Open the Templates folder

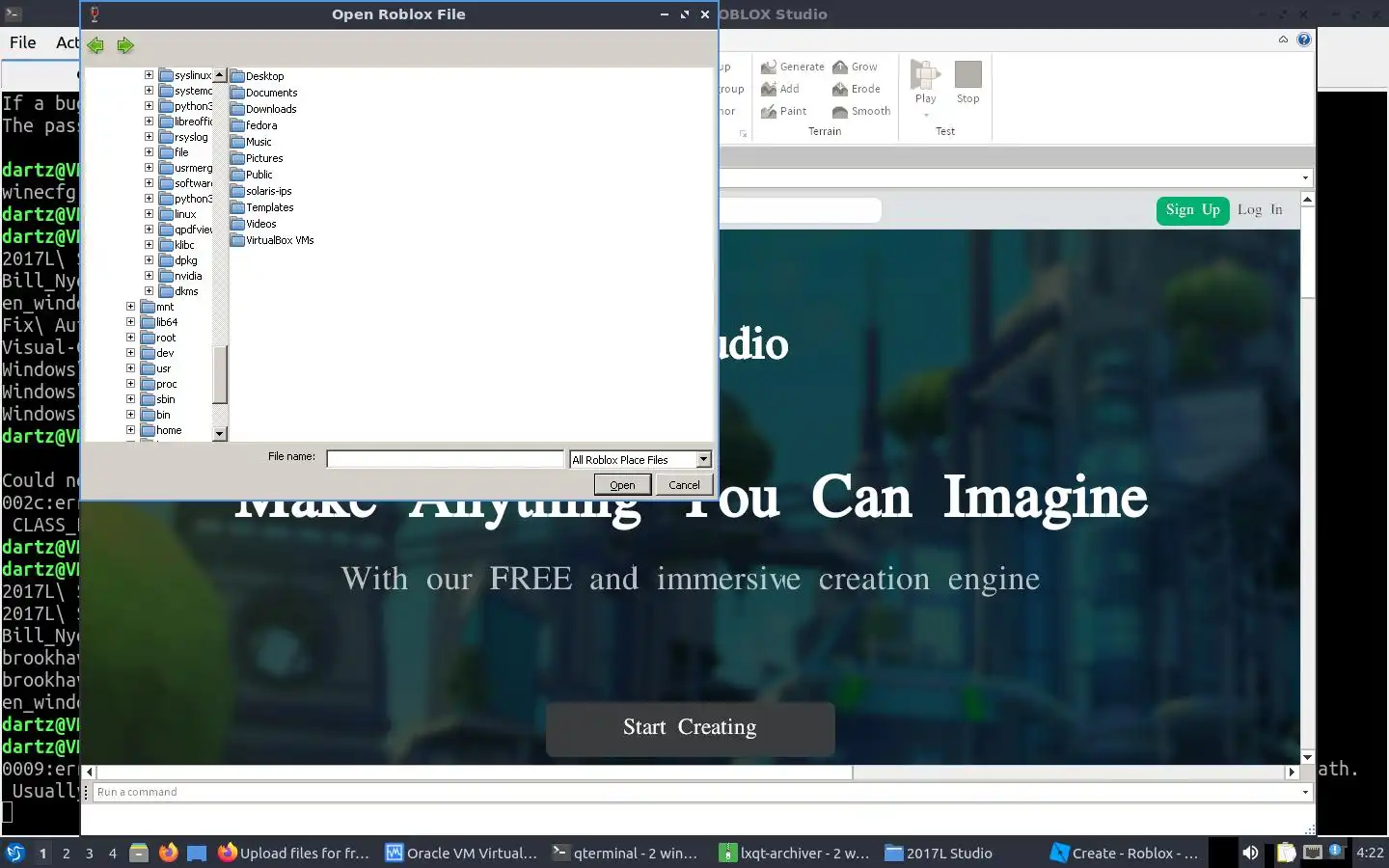[262, 207]
